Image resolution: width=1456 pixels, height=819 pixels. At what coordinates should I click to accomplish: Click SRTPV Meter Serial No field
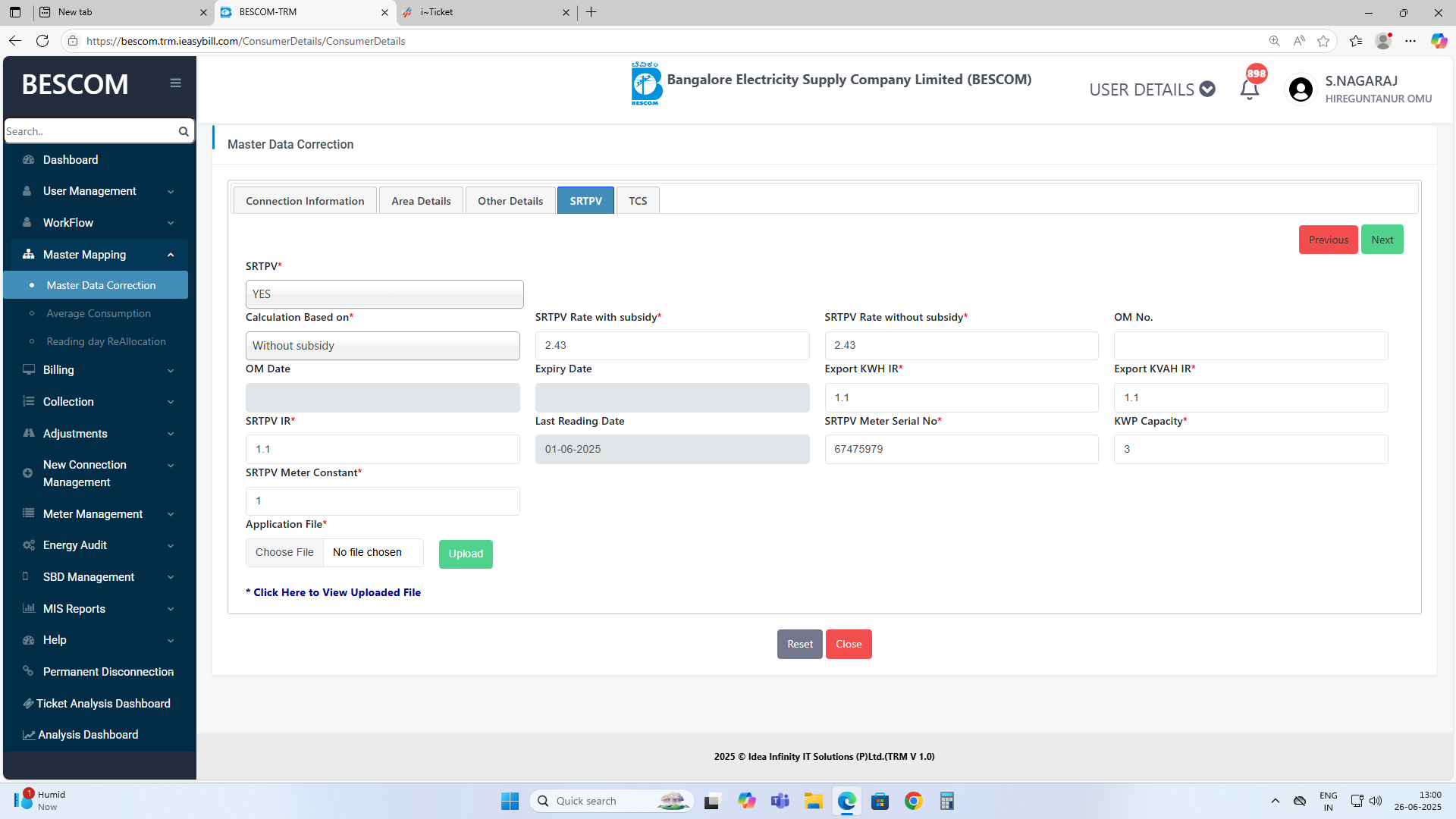pyautogui.click(x=962, y=450)
